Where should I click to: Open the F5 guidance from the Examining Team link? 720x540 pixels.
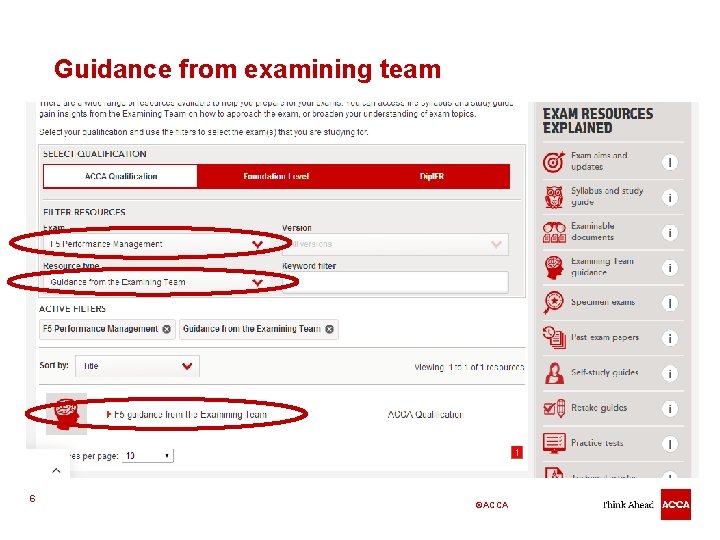click(x=190, y=415)
